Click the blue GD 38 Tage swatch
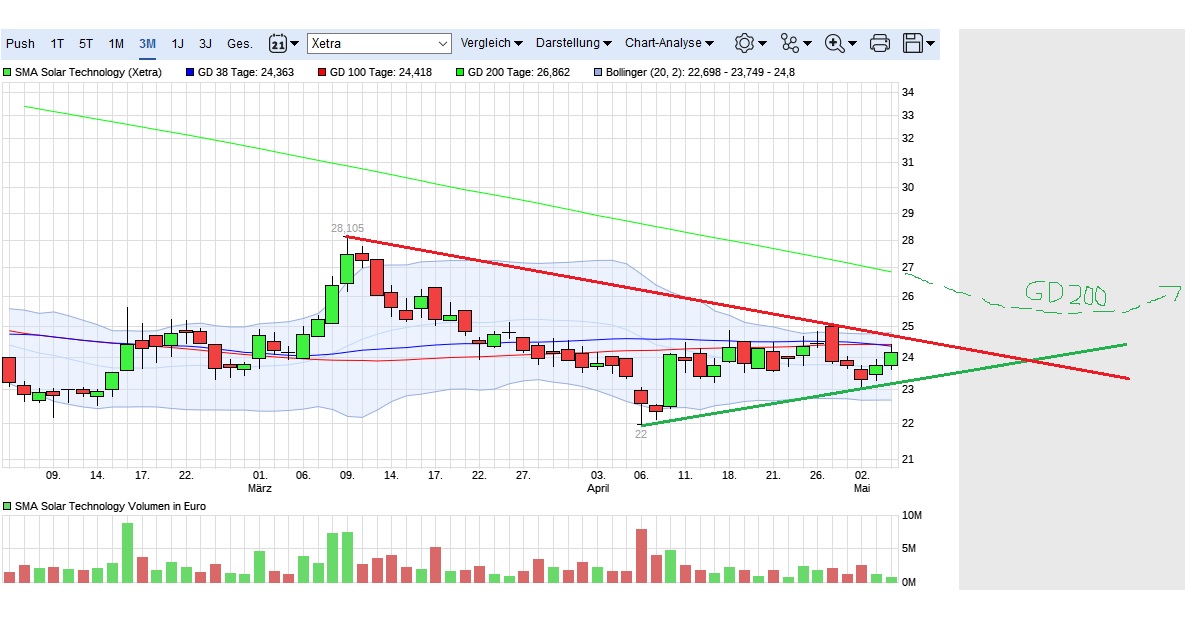 tap(190, 73)
